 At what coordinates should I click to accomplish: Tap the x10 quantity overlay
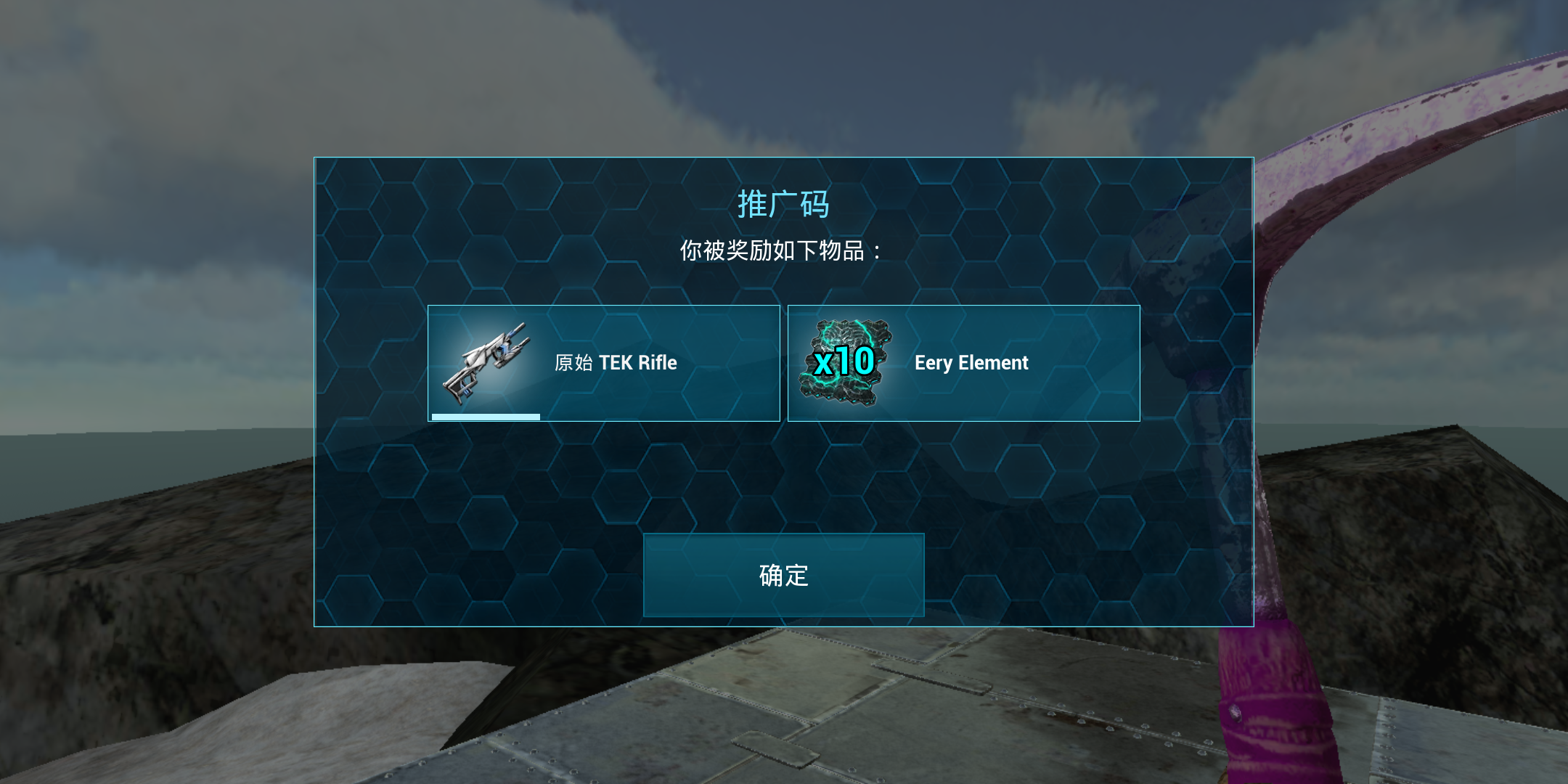(844, 361)
